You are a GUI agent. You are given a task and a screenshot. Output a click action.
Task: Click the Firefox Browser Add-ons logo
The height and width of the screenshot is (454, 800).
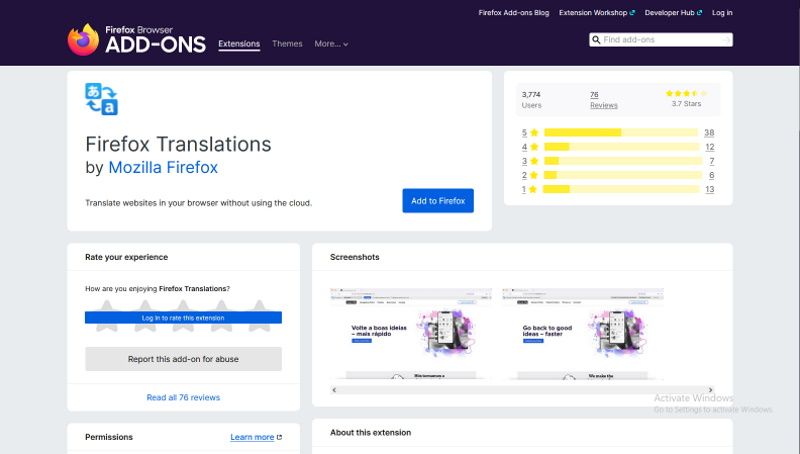tap(137, 39)
